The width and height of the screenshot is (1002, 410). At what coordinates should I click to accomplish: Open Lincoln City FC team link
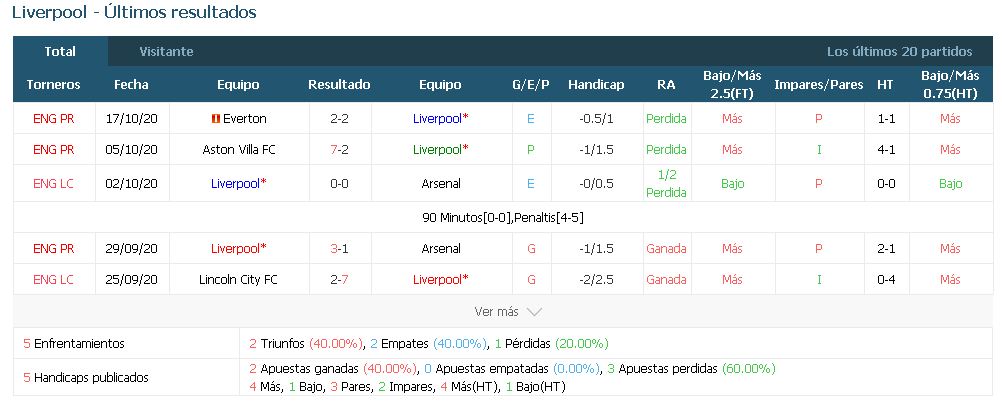(x=238, y=280)
